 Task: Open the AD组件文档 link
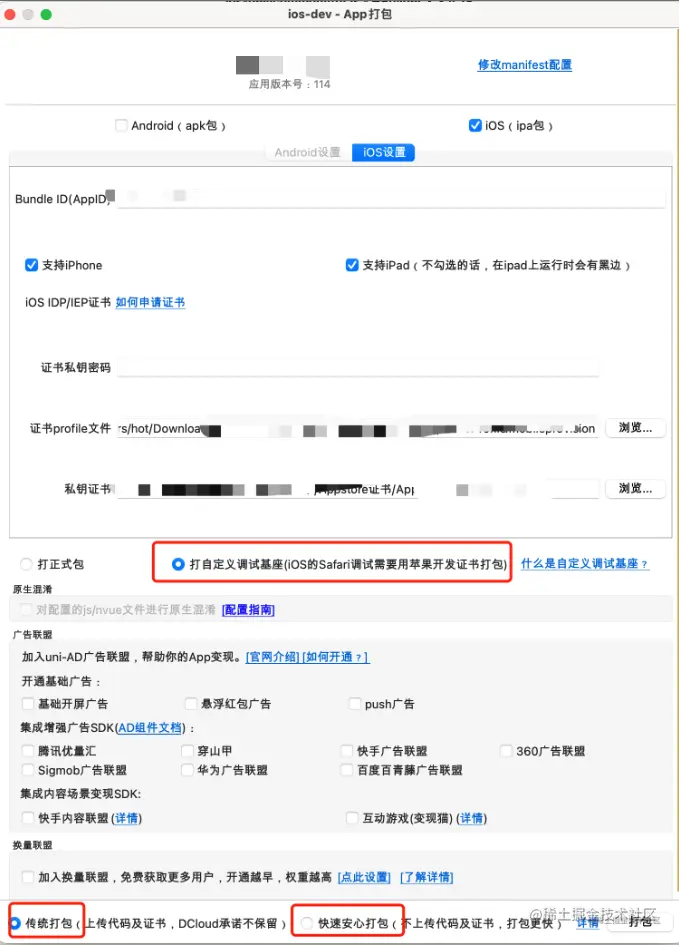pyautogui.click(x=150, y=727)
